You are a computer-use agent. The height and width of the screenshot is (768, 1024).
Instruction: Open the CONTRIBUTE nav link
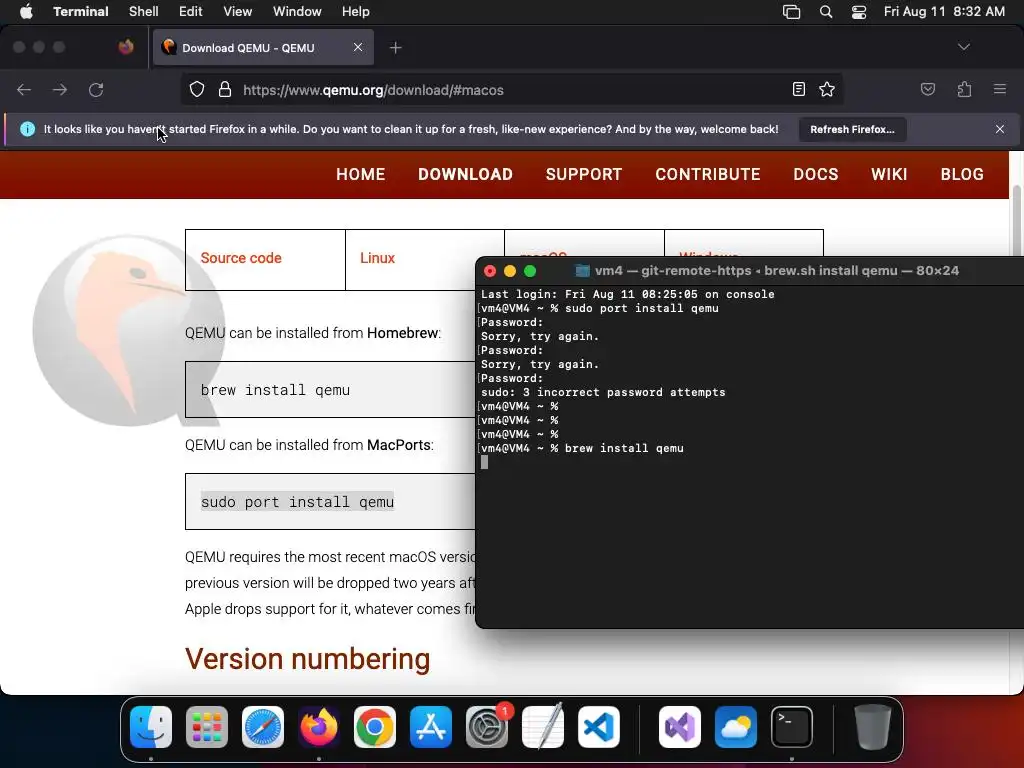pyautogui.click(x=708, y=174)
